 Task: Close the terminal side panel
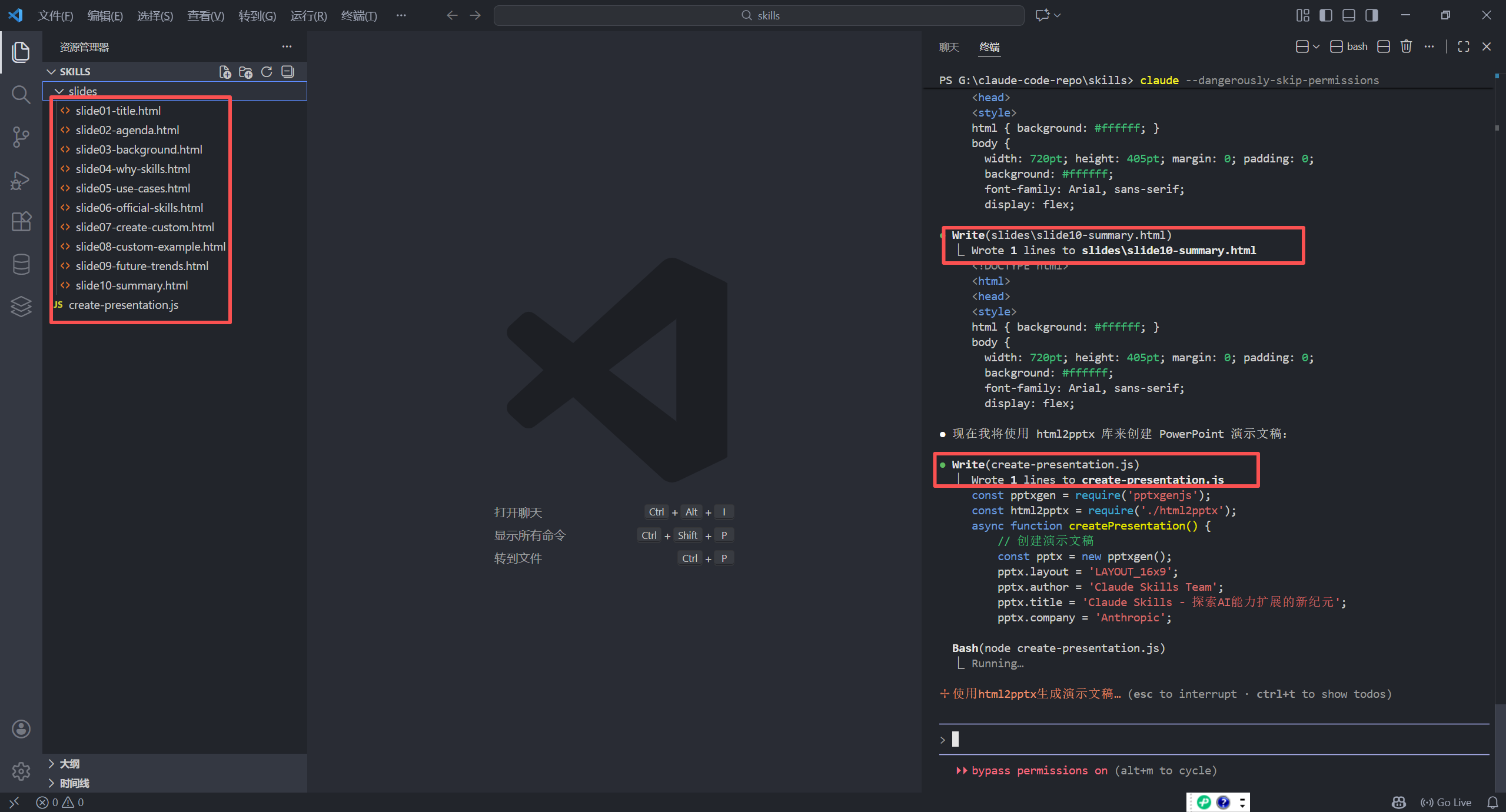tap(1487, 46)
